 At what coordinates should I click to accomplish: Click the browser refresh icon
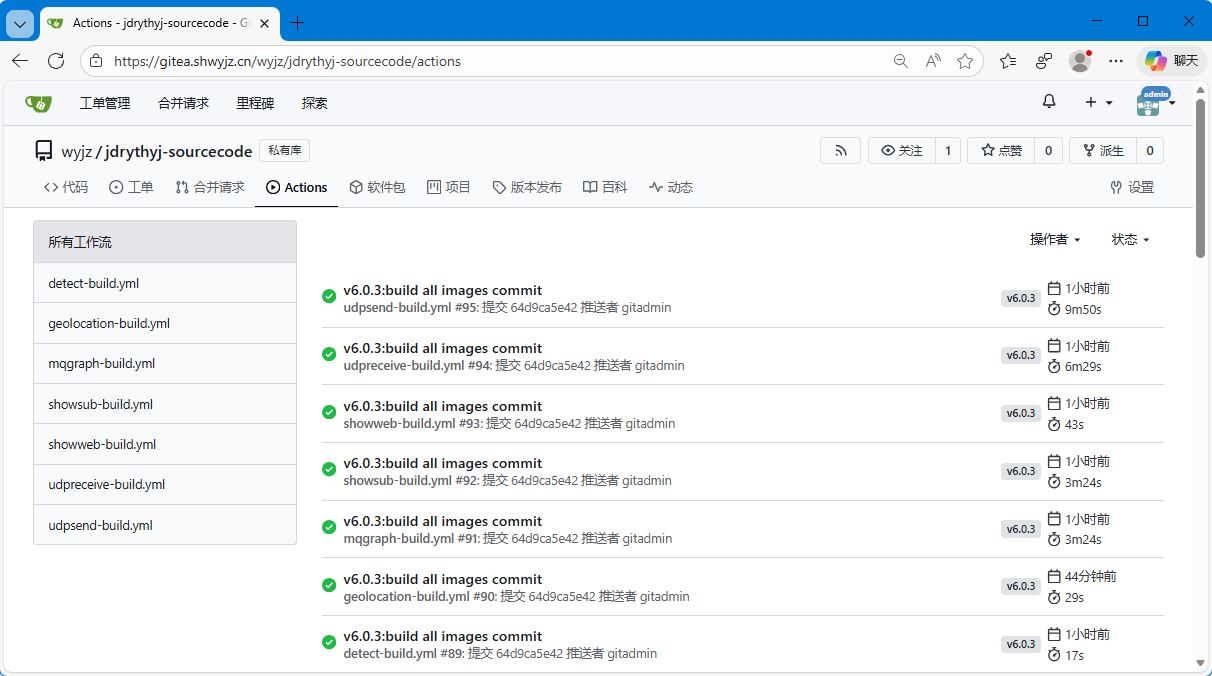[x=56, y=61]
